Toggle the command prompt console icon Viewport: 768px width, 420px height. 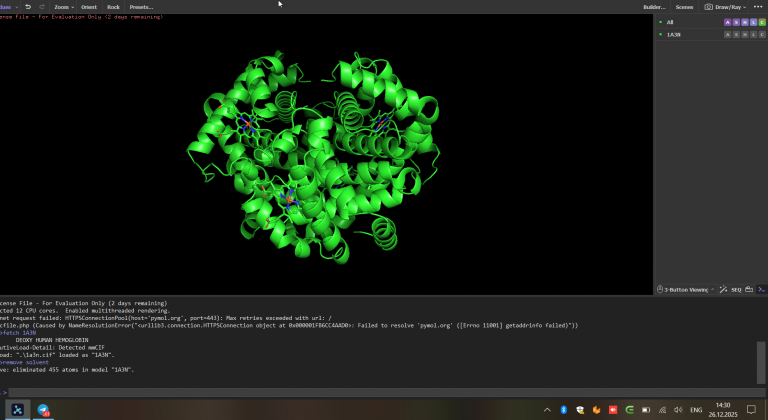762,289
